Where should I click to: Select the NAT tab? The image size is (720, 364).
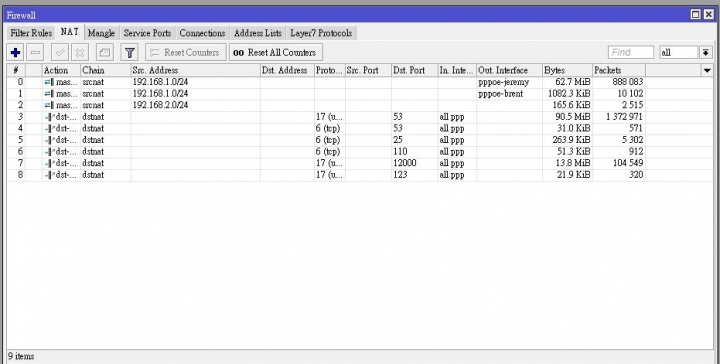pyautogui.click(x=69, y=32)
